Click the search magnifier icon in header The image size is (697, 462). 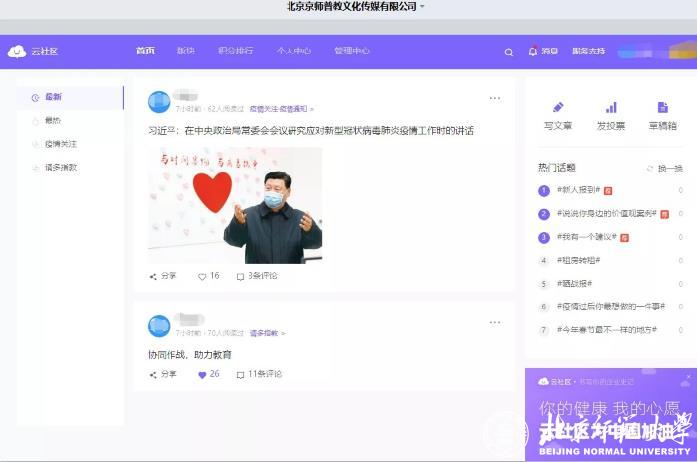tap(509, 52)
